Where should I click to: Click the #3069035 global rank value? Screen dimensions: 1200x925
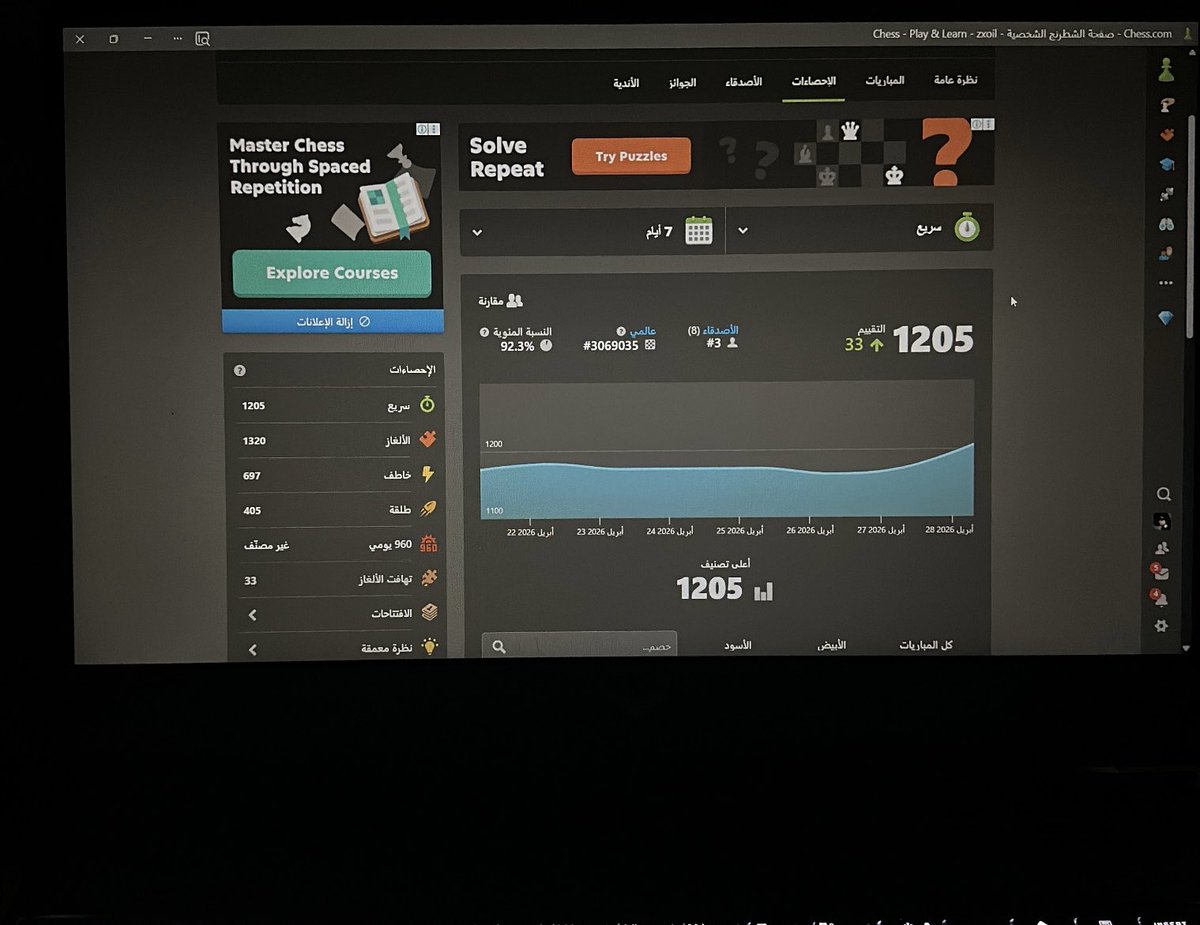click(x=611, y=346)
